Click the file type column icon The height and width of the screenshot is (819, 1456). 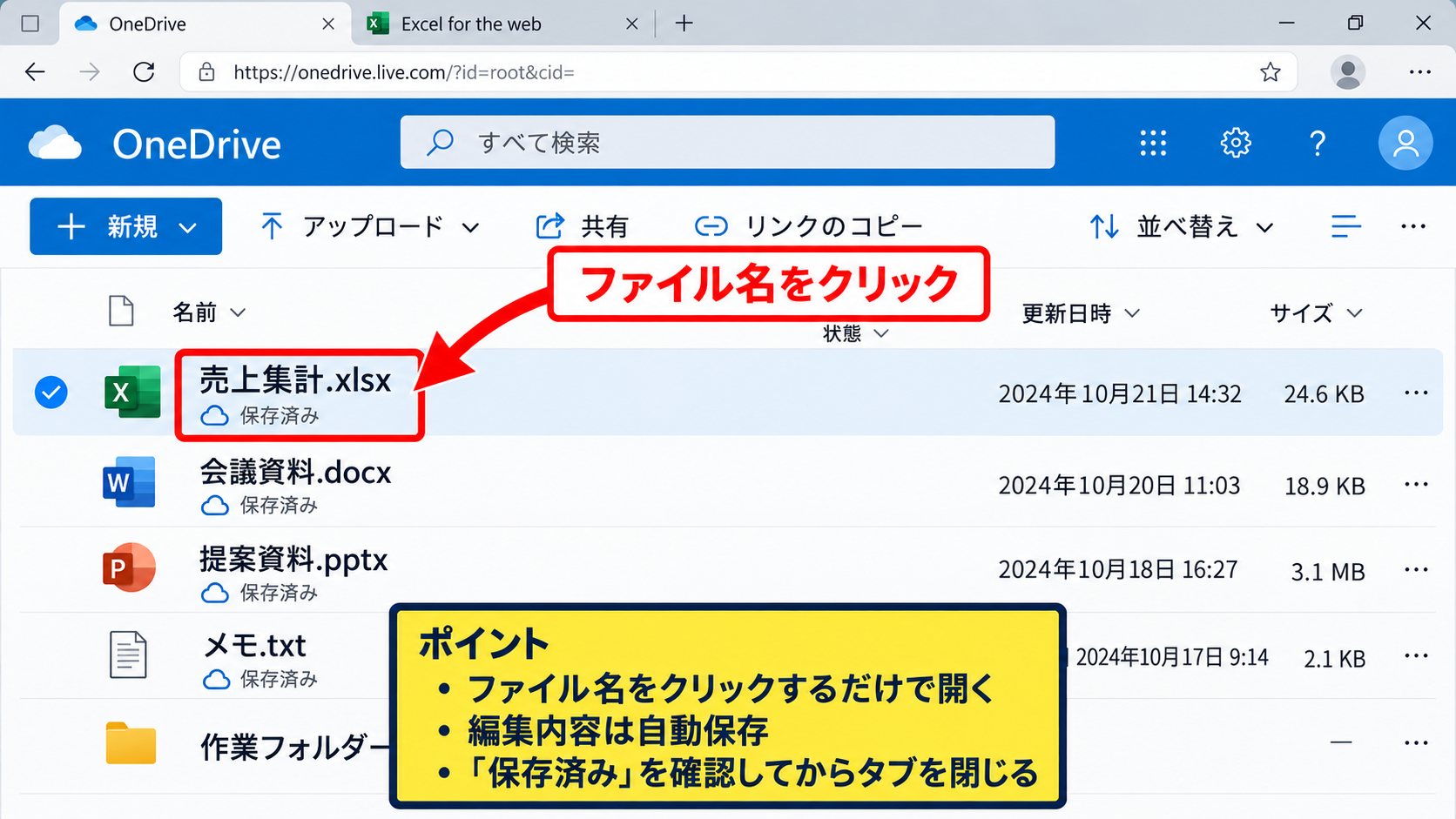tap(121, 312)
